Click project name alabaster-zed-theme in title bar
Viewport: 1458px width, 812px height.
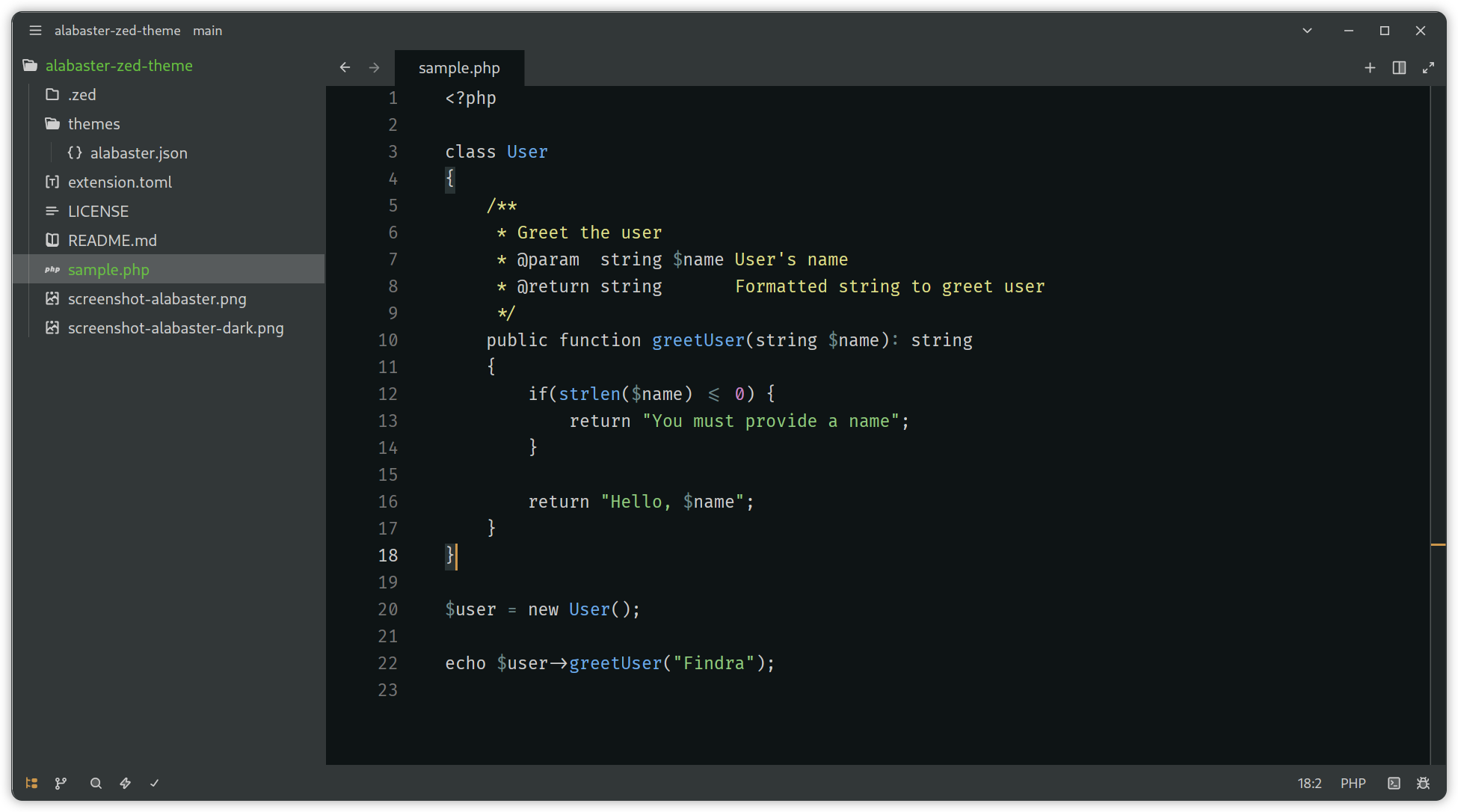[117, 31]
